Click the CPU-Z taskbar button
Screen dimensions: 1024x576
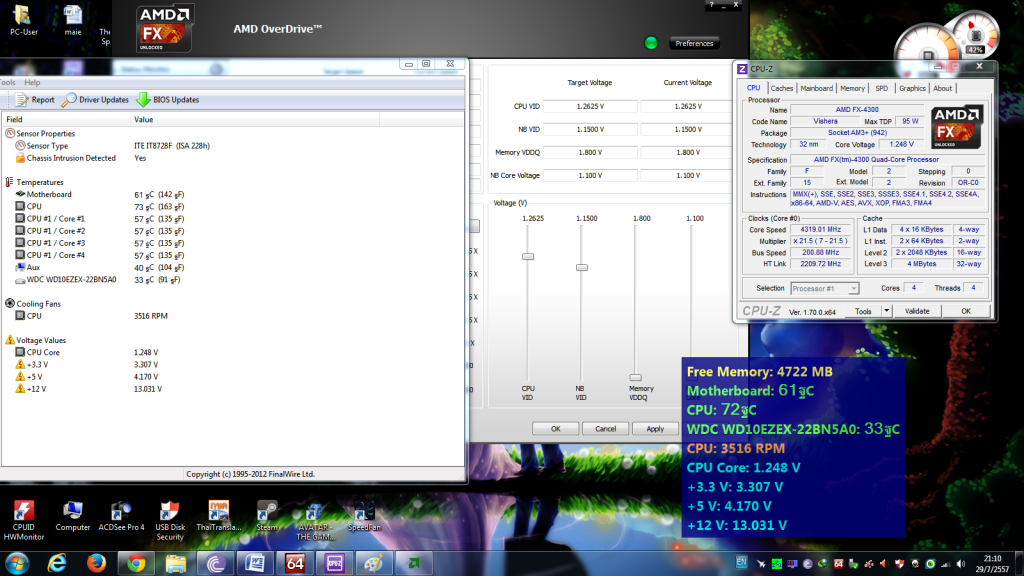[335, 563]
